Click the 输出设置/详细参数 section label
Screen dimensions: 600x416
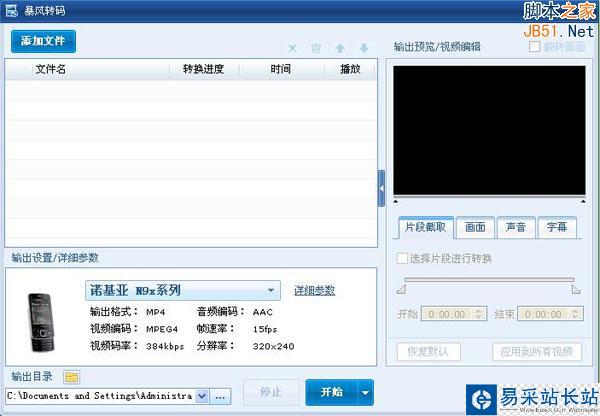tap(55, 258)
